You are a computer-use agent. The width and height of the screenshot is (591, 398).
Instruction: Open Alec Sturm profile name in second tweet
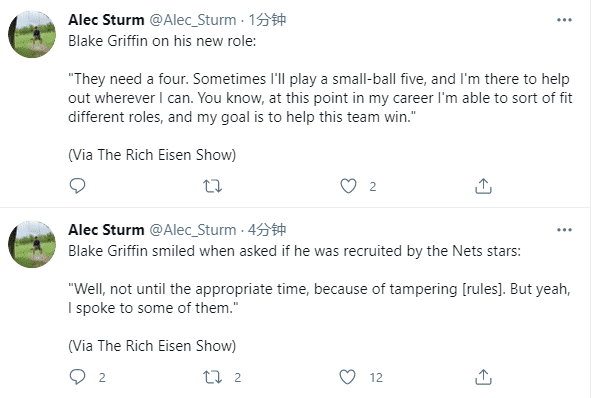tap(106, 230)
